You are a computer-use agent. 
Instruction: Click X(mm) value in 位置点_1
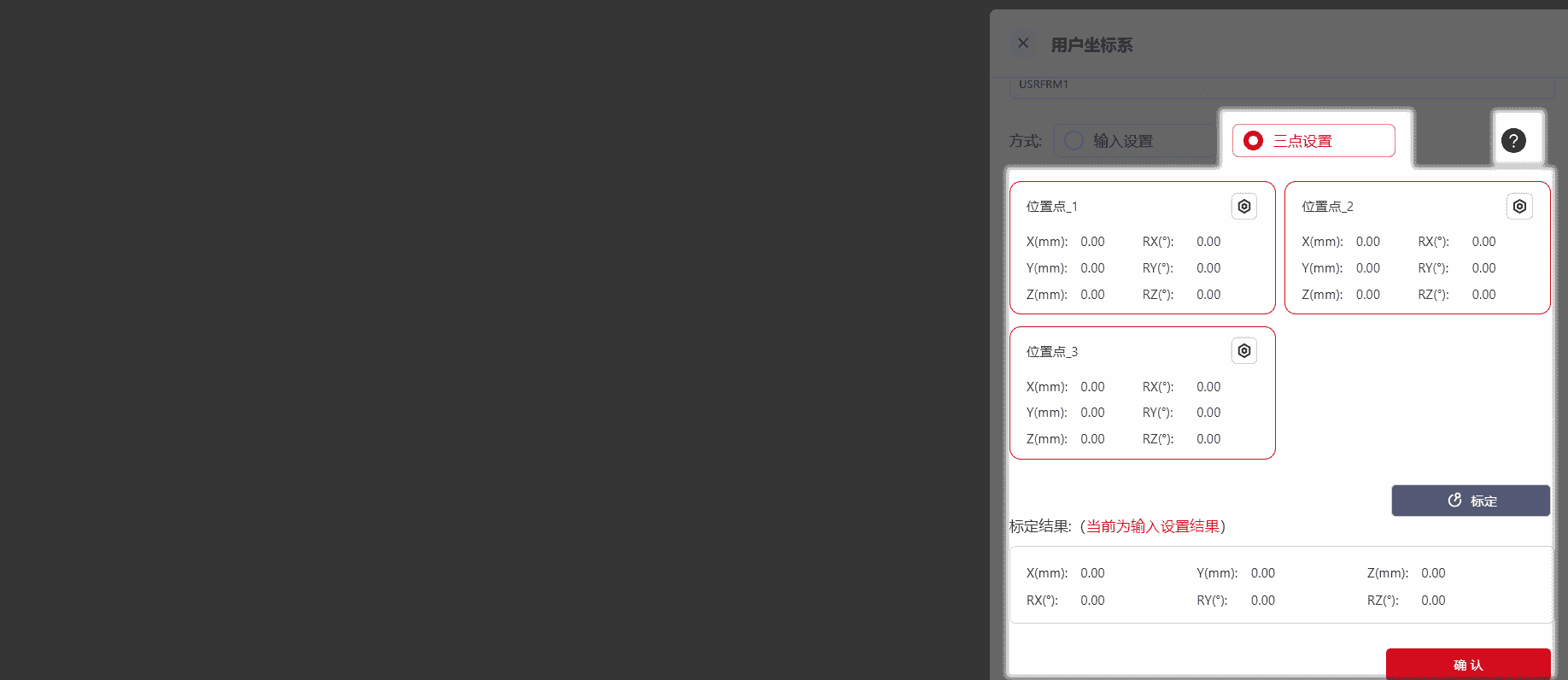pyautogui.click(x=1092, y=242)
